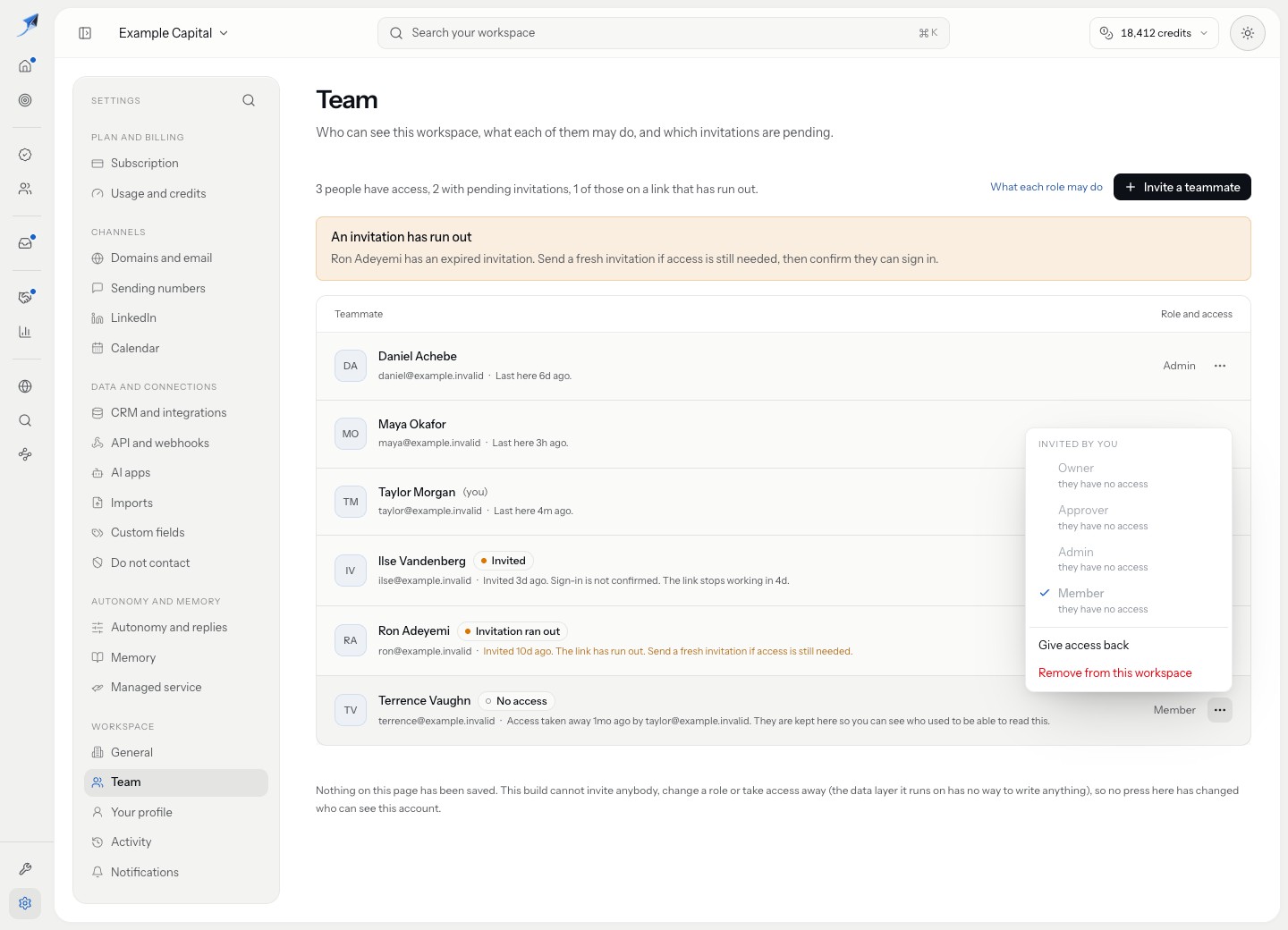Open Managed service settings
1288x930 pixels.
point(176,687)
